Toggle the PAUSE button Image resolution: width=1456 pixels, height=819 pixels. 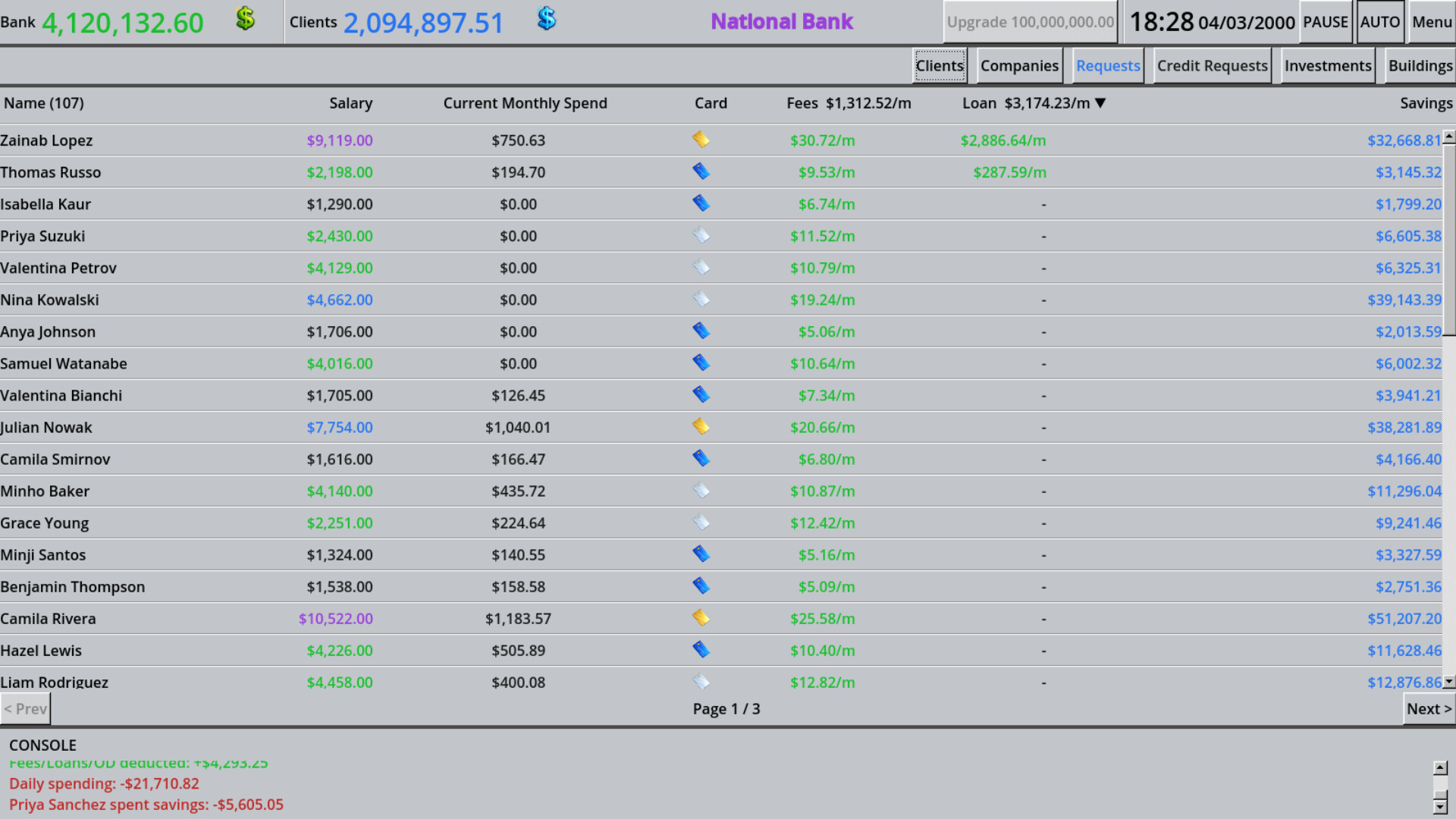pos(1325,22)
